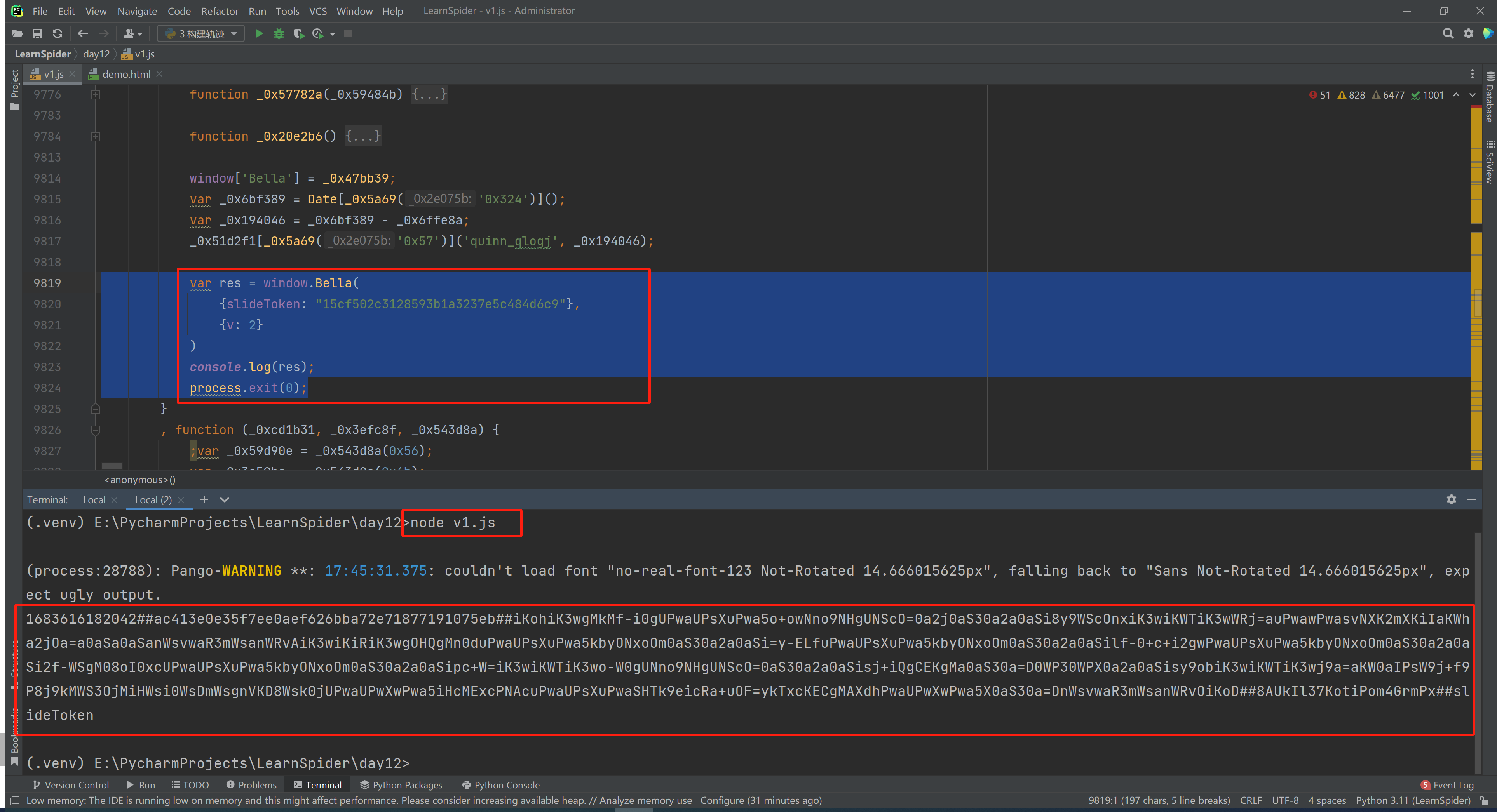Open the SciView tool window
The width and height of the screenshot is (1497, 812).
click(x=1490, y=162)
